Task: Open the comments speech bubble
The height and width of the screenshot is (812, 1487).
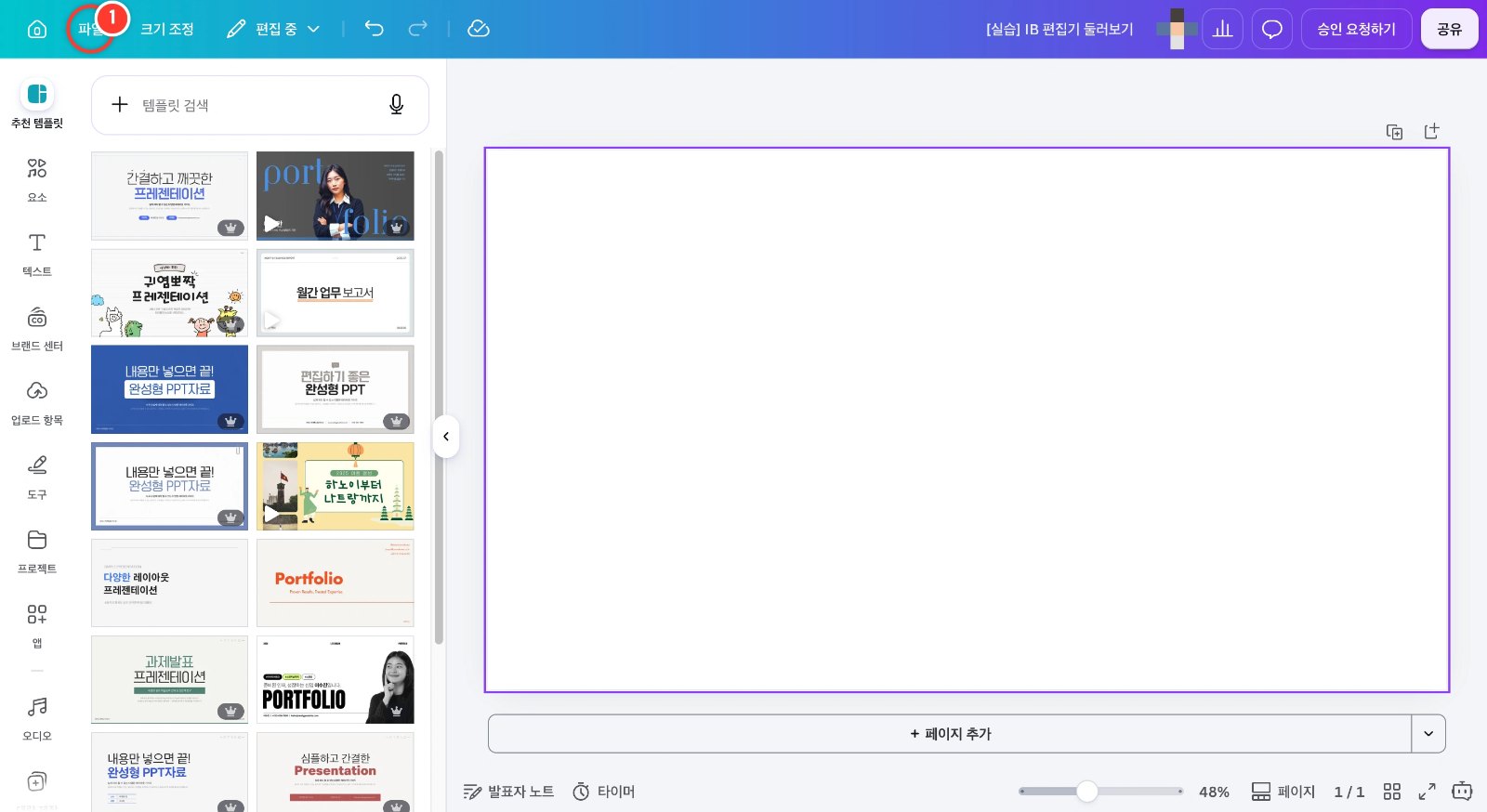Action: [x=1272, y=29]
